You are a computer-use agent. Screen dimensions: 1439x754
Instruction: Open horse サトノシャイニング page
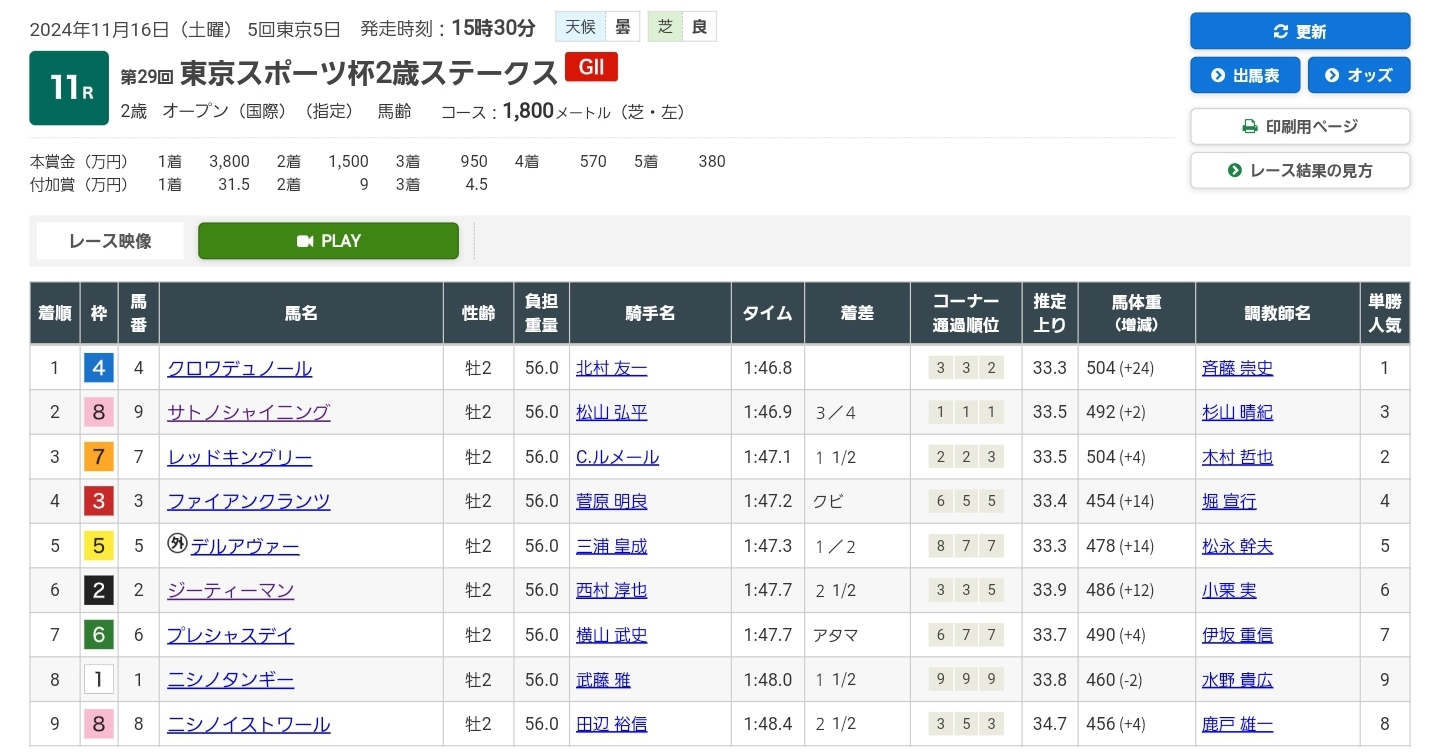click(249, 413)
